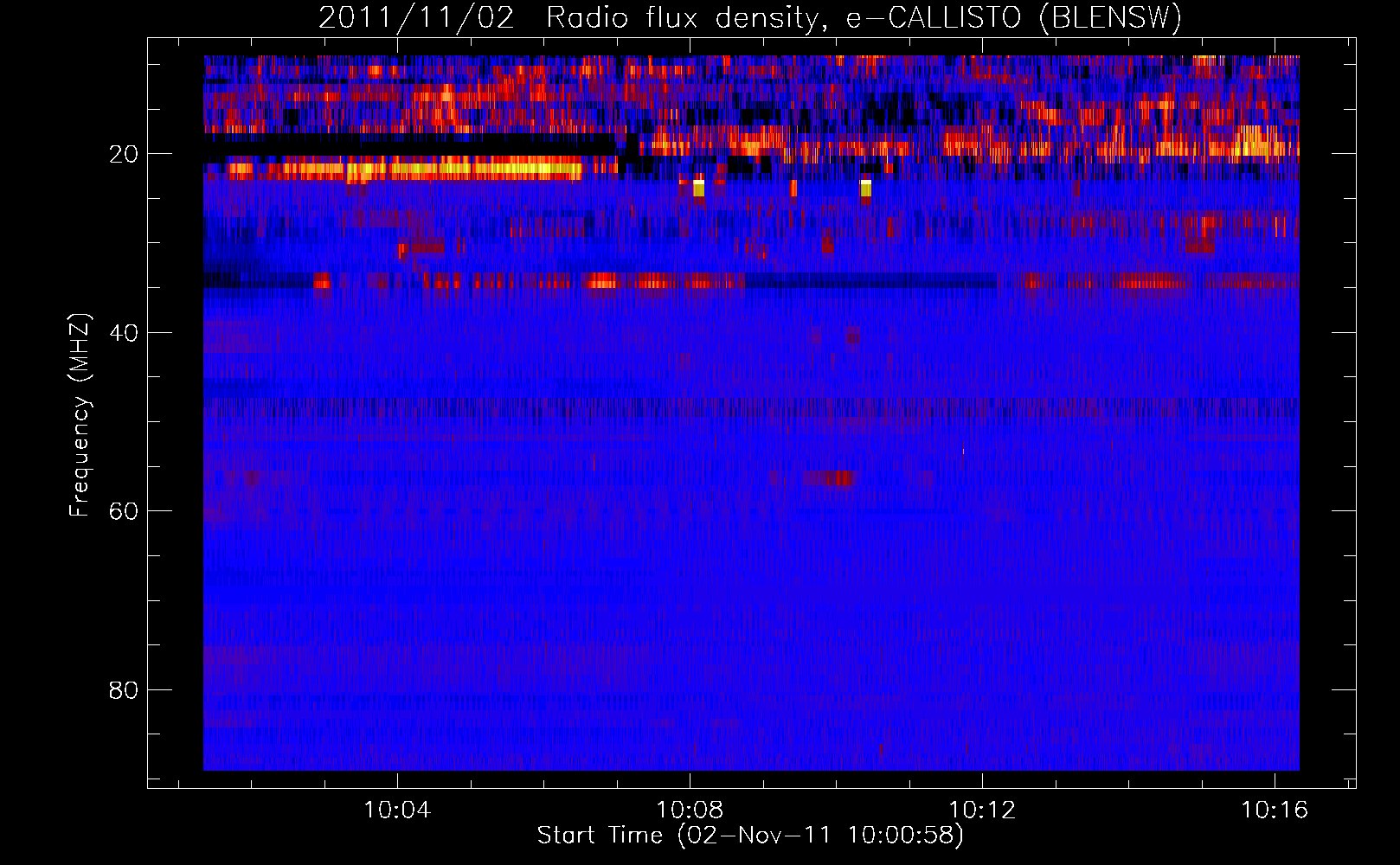Viewport: 1400px width, 865px height.
Task: Click the '60' frequency tick label
Action: tap(124, 511)
